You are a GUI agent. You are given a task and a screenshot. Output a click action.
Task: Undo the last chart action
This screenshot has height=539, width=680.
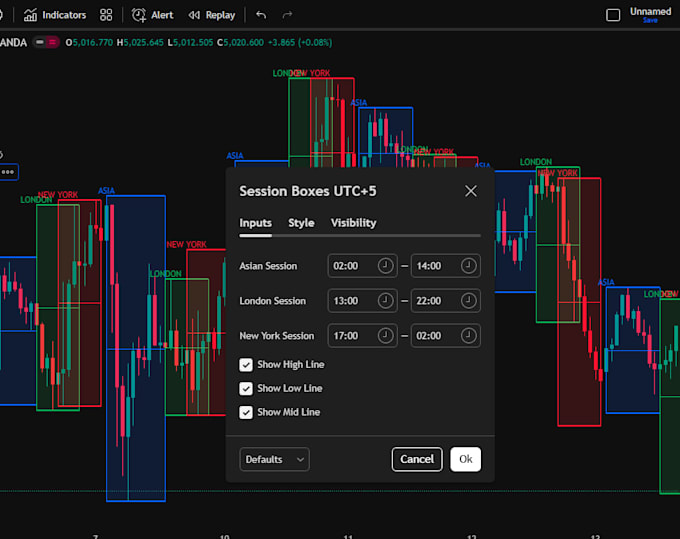(261, 15)
